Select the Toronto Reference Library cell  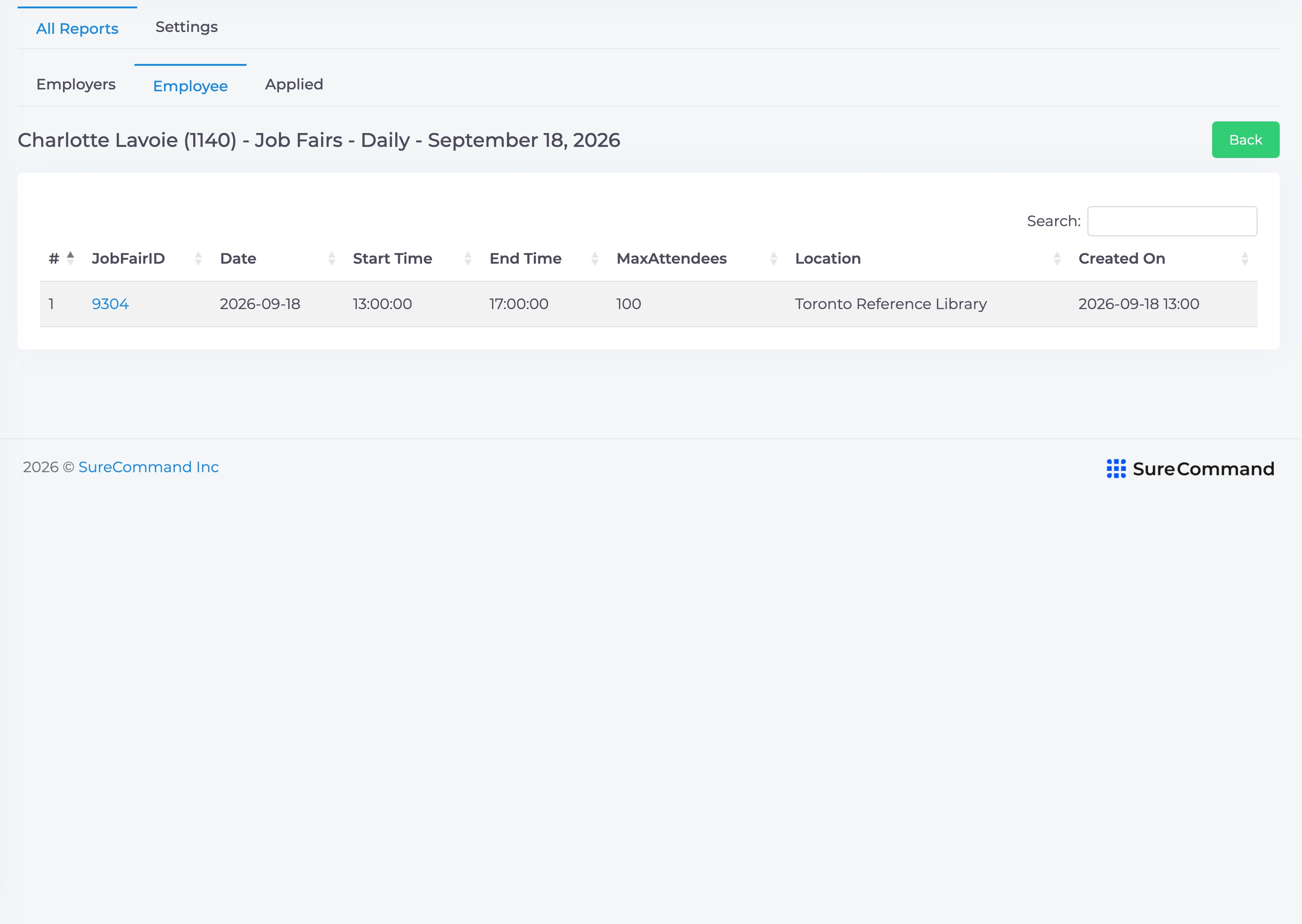pyautogui.click(x=891, y=304)
